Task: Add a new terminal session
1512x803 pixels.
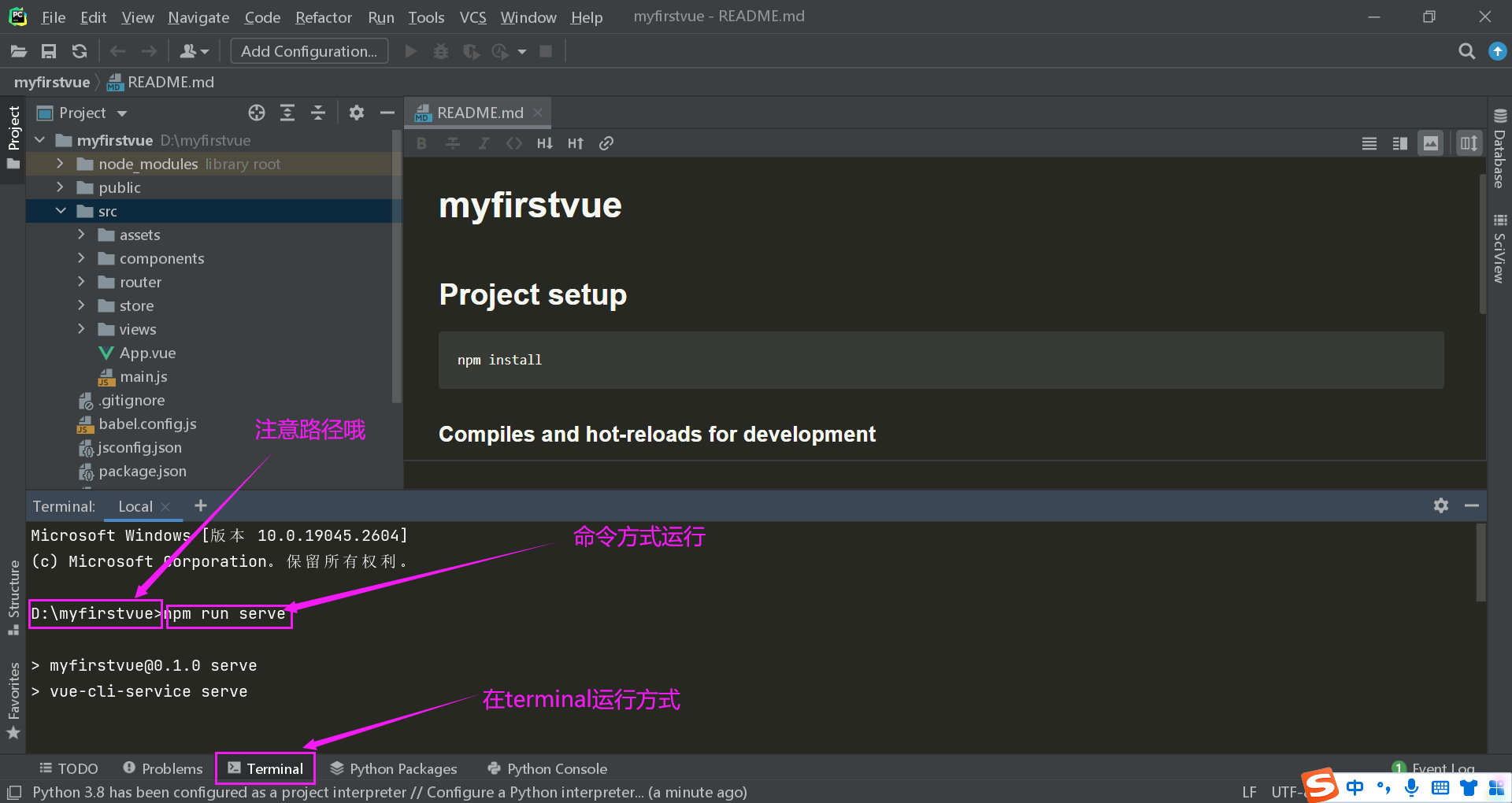Action: [x=200, y=505]
